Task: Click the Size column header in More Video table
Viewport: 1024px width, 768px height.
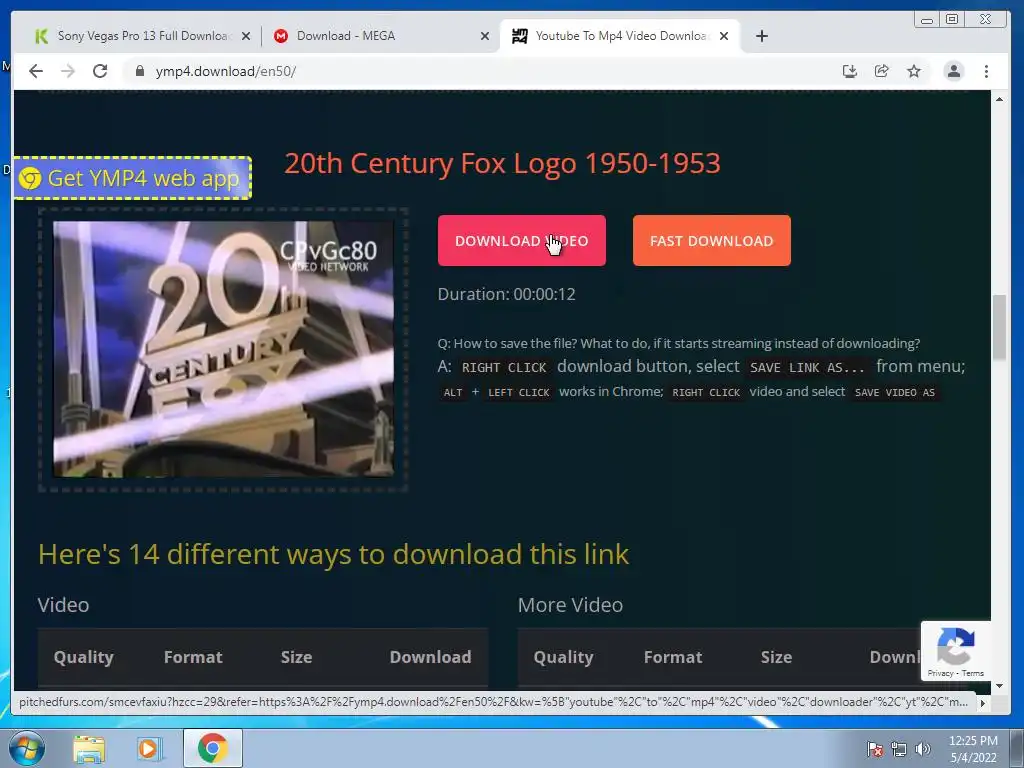Action: pyautogui.click(x=776, y=657)
